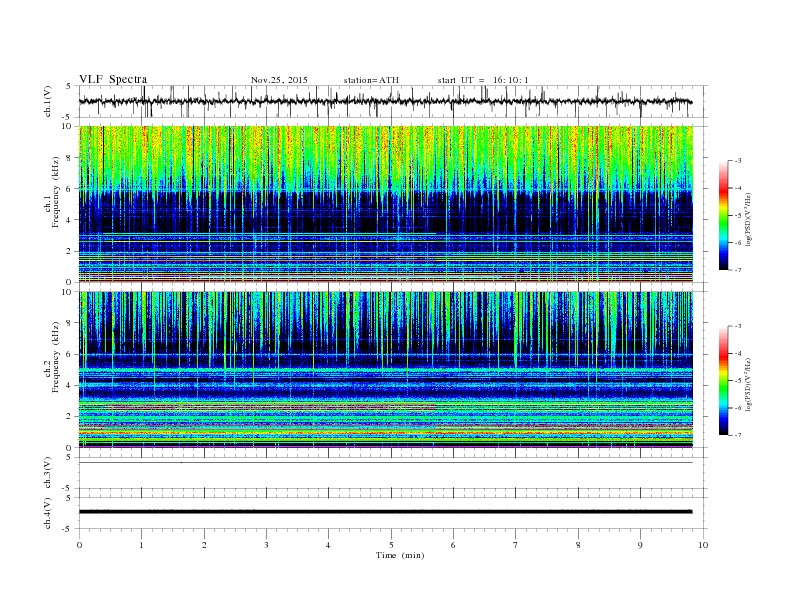
Task: Click the "3" tick on the time axis
Action: pyautogui.click(x=266, y=545)
